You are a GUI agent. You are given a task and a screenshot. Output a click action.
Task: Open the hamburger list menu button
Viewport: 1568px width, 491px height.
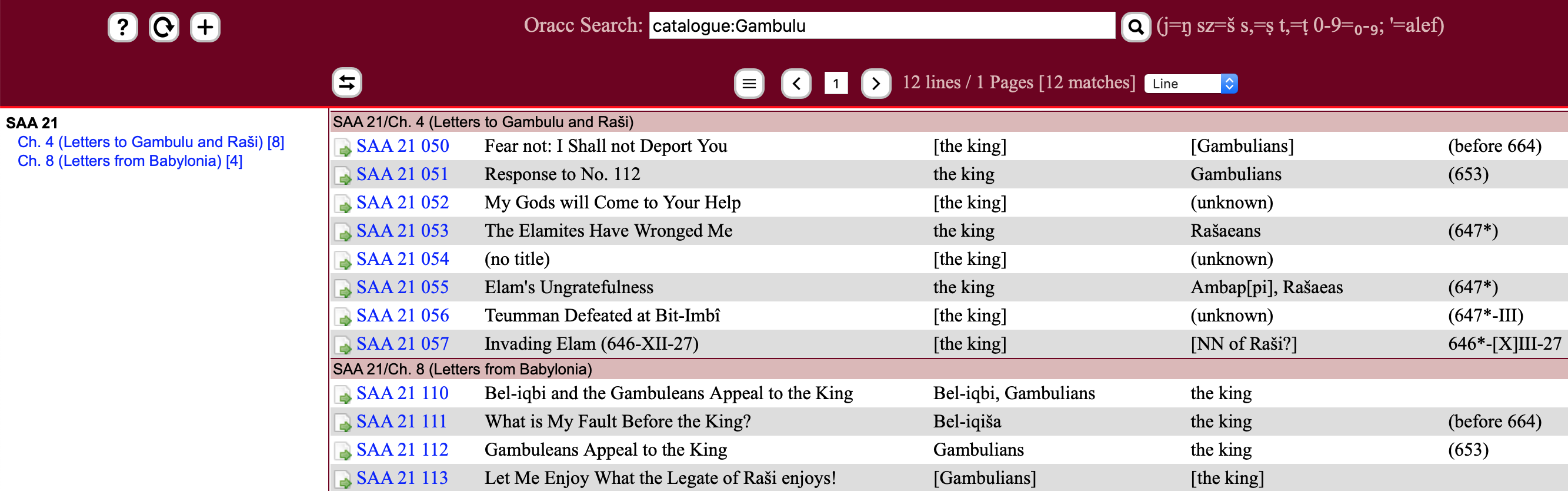749,84
